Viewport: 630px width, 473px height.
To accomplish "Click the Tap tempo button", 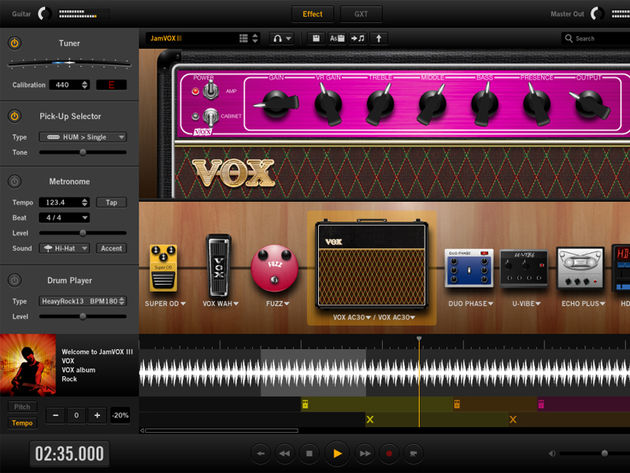I will tap(111, 202).
